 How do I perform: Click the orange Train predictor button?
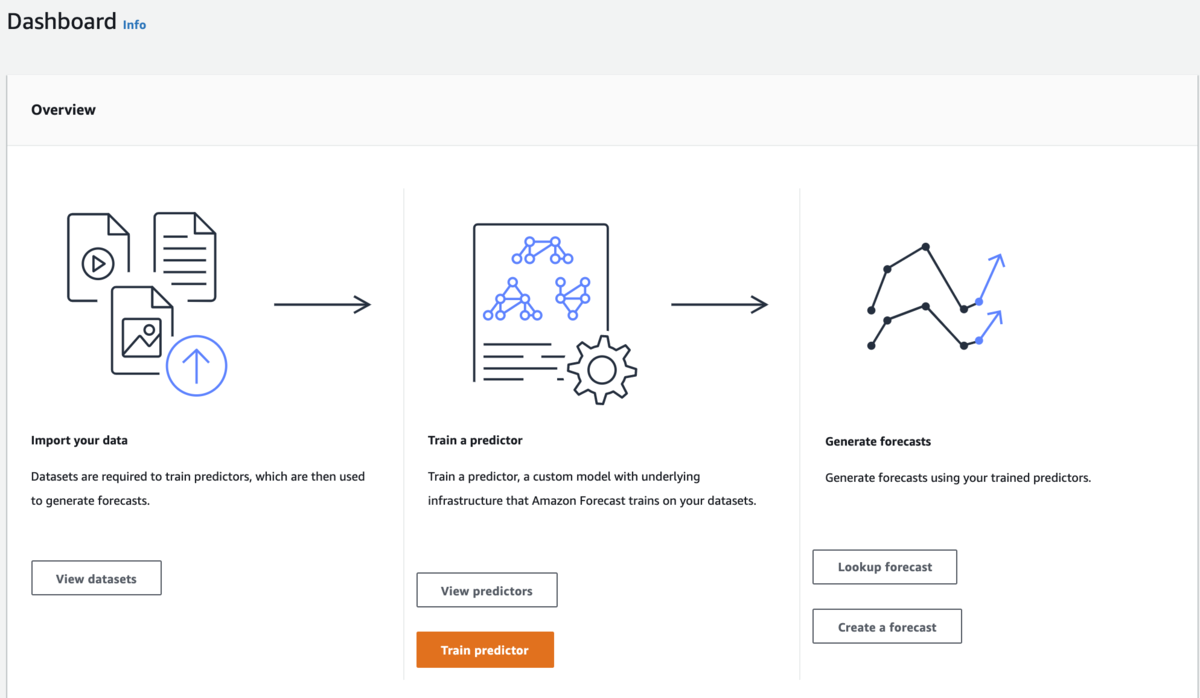tap(485, 650)
